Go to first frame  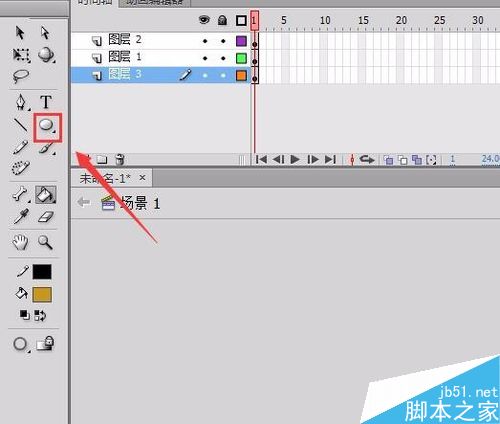pos(261,159)
